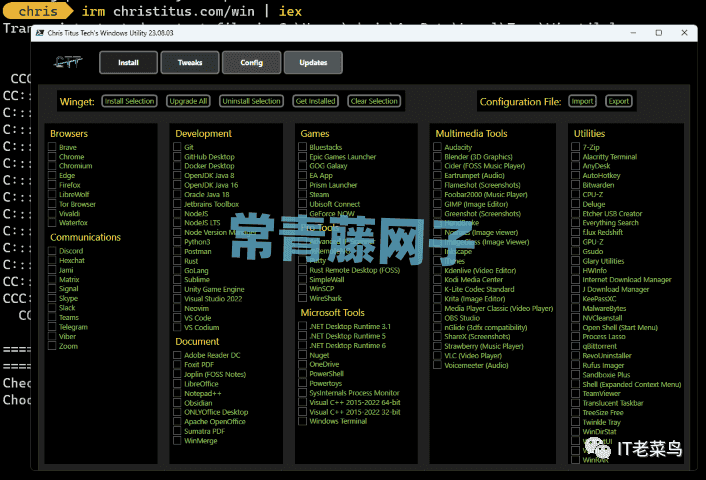Check the 7-Zip checkbox
The height and width of the screenshot is (480, 706).
pyautogui.click(x=575, y=147)
